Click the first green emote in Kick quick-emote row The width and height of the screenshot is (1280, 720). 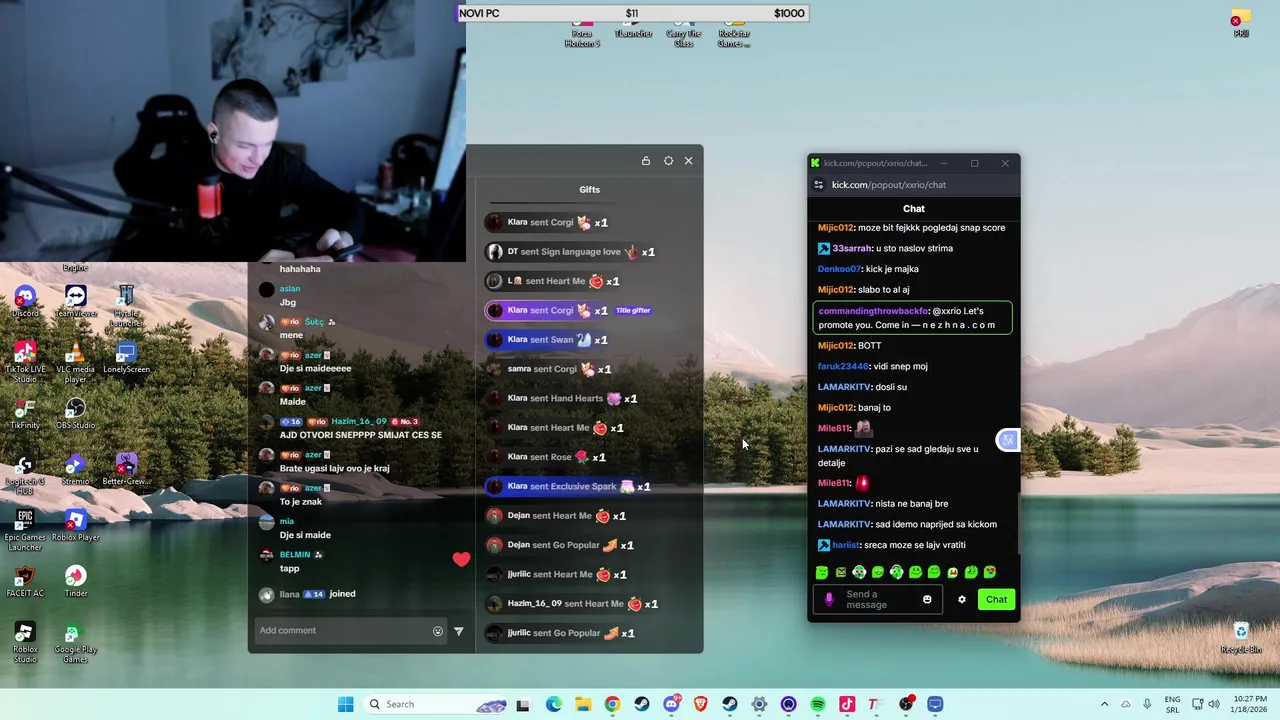click(x=822, y=573)
